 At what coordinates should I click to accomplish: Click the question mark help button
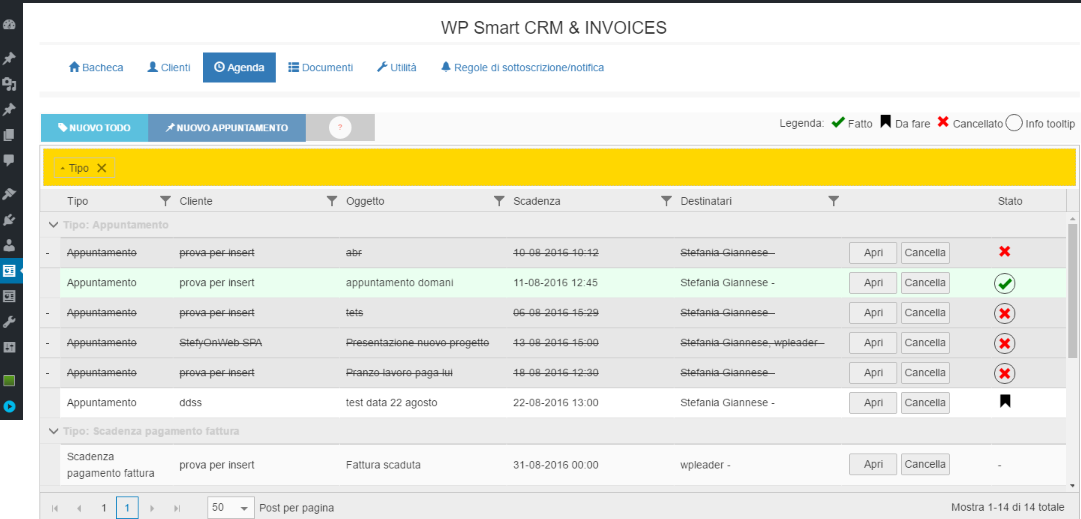[340, 128]
